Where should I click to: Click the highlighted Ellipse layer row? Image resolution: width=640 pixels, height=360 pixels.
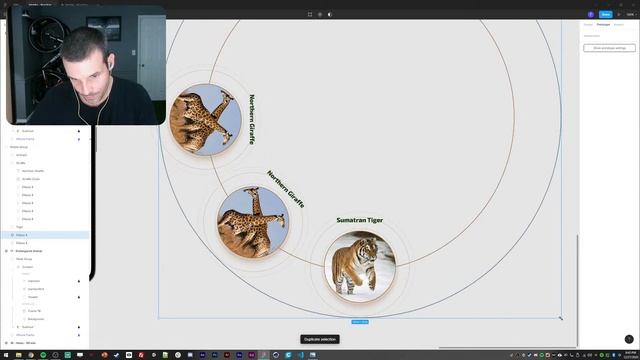tap(45, 235)
